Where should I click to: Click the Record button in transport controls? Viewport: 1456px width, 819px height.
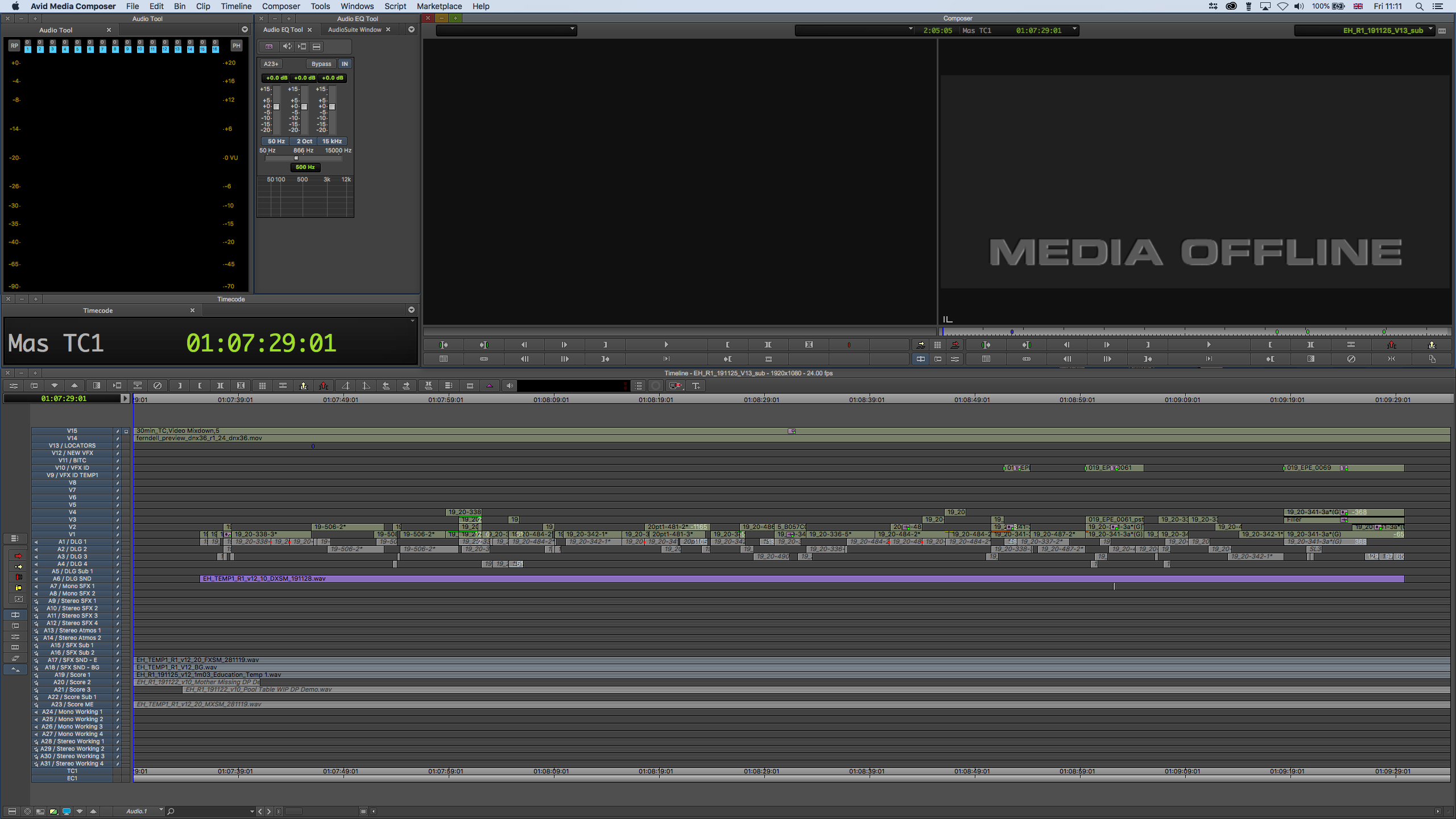pos(849,344)
